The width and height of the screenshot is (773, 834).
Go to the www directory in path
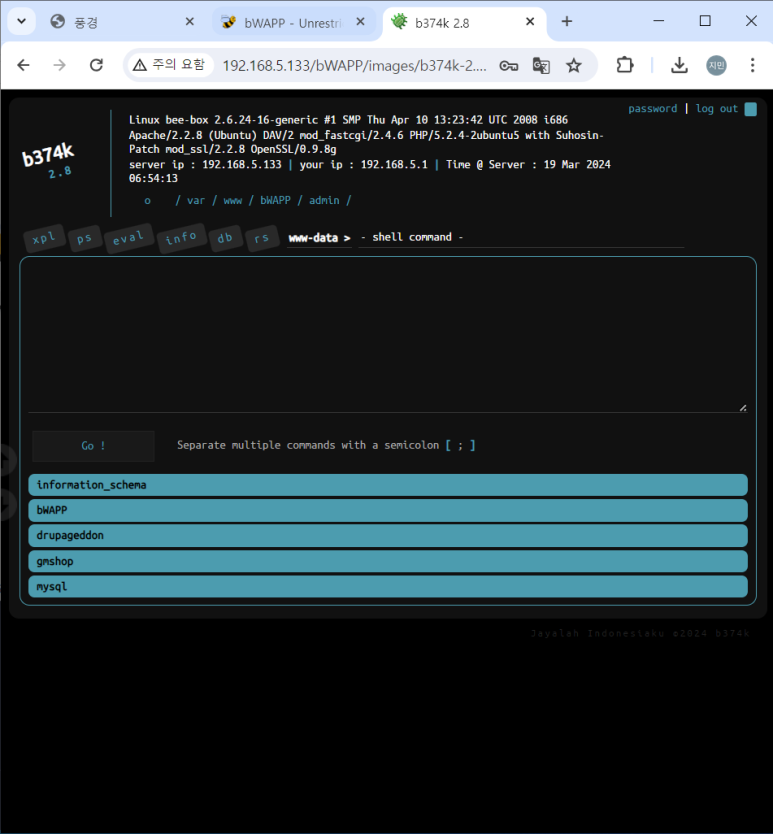(x=232, y=201)
